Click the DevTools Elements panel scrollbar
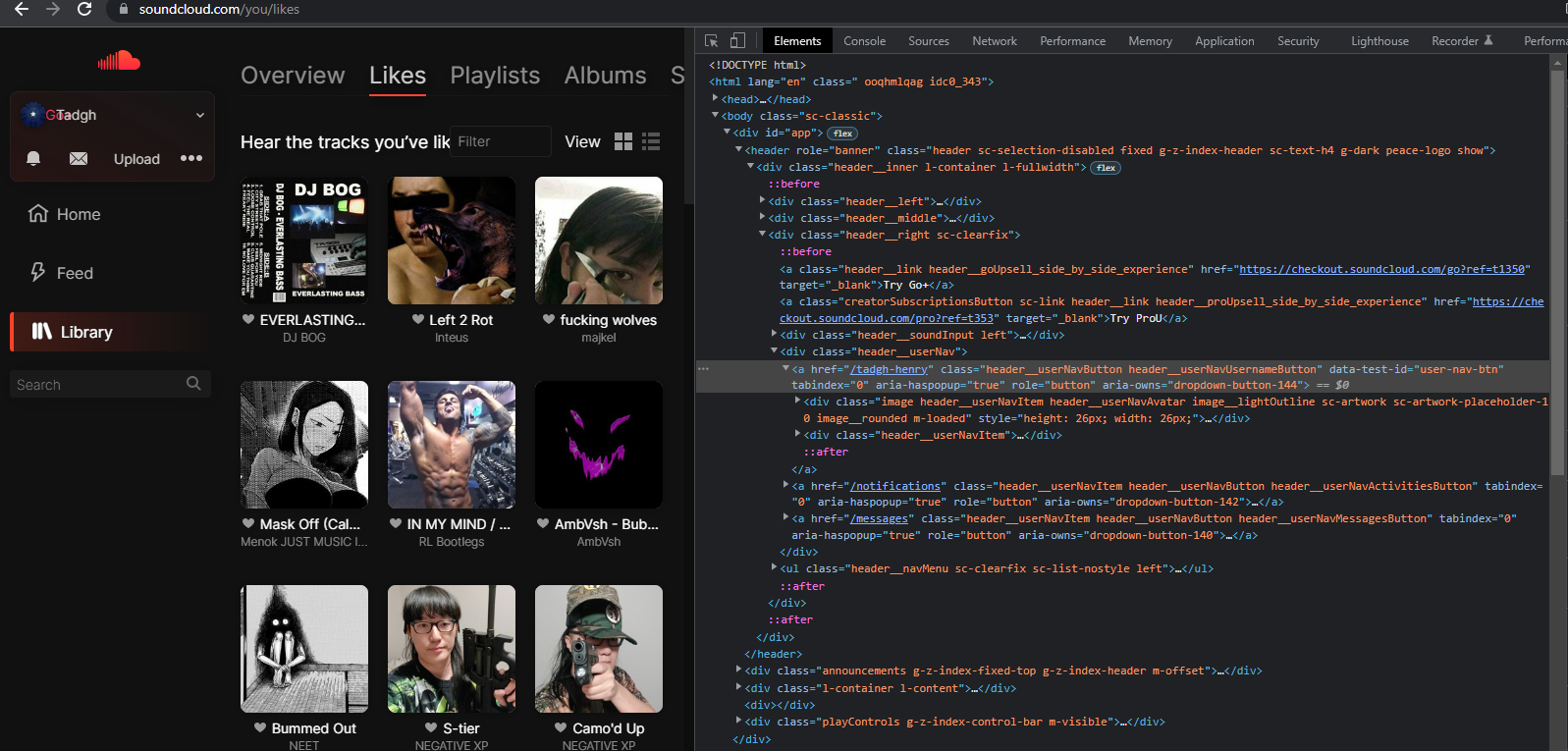 [1556, 275]
